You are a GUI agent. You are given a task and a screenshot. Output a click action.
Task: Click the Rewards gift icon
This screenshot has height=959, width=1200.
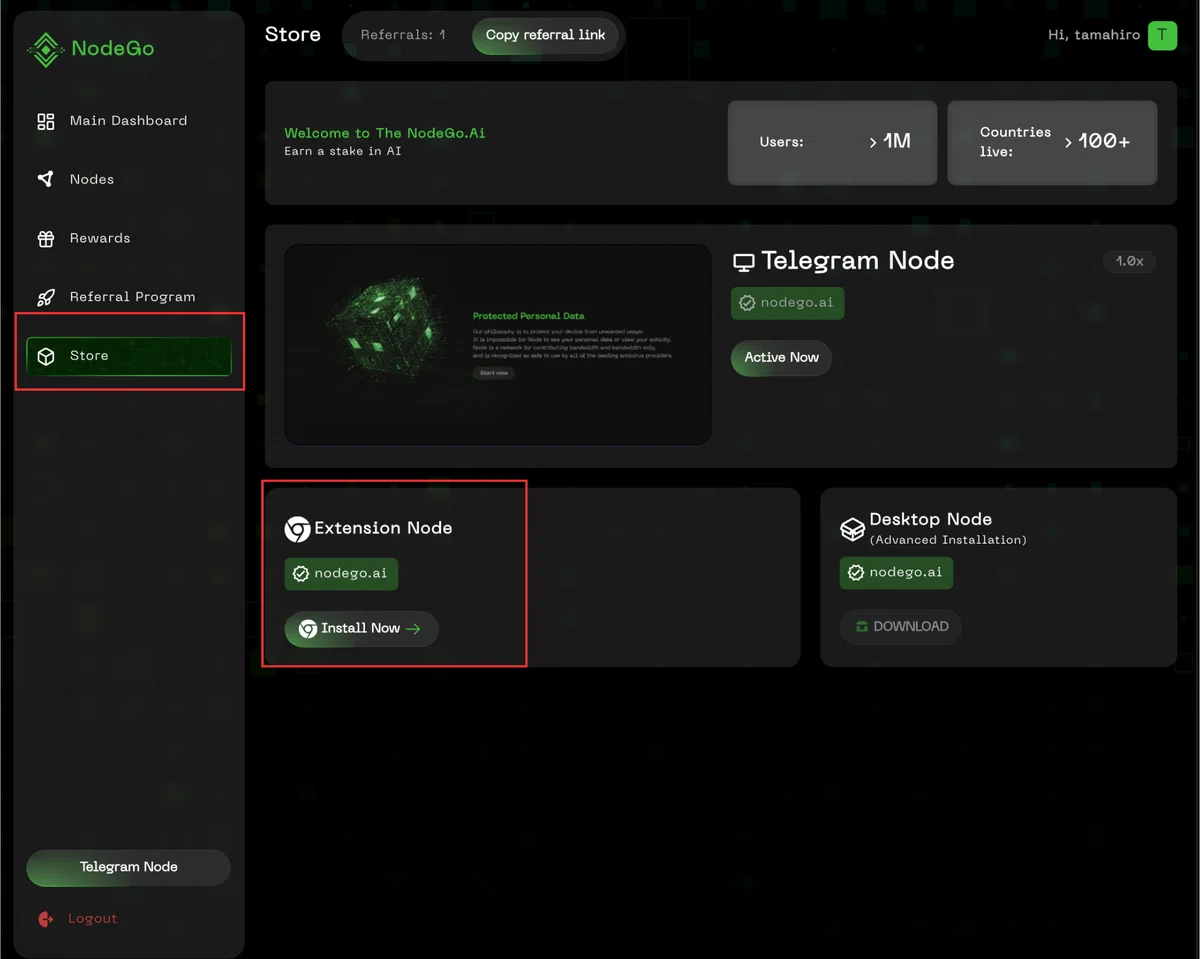click(x=46, y=238)
